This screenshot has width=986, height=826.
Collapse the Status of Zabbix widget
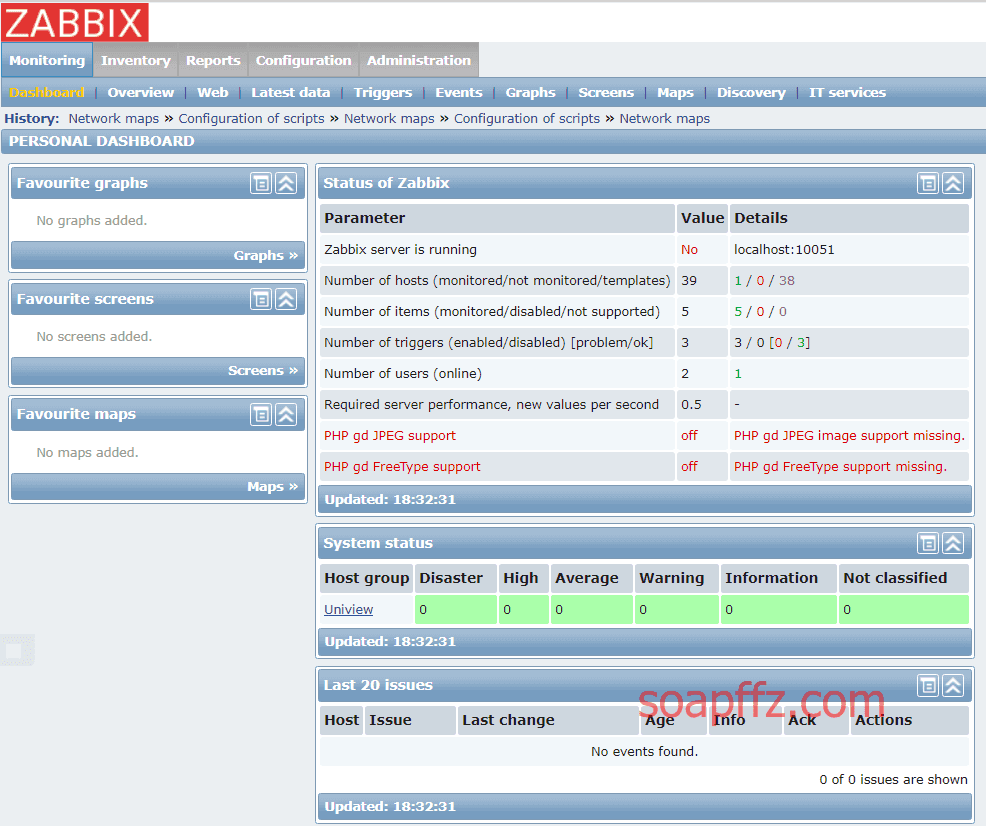953,183
